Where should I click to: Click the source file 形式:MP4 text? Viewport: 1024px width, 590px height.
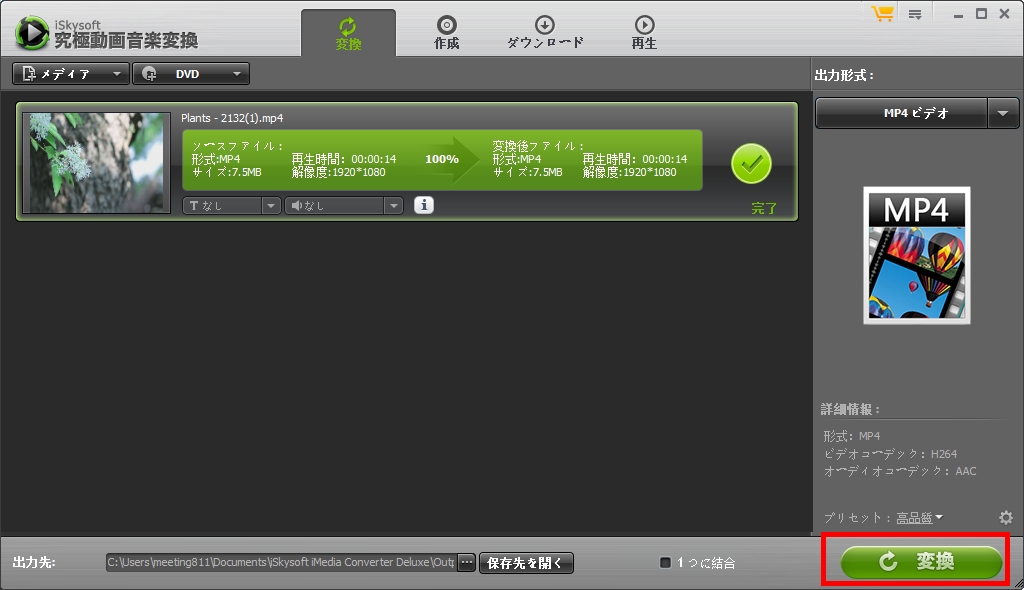pyautogui.click(x=216, y=159)
